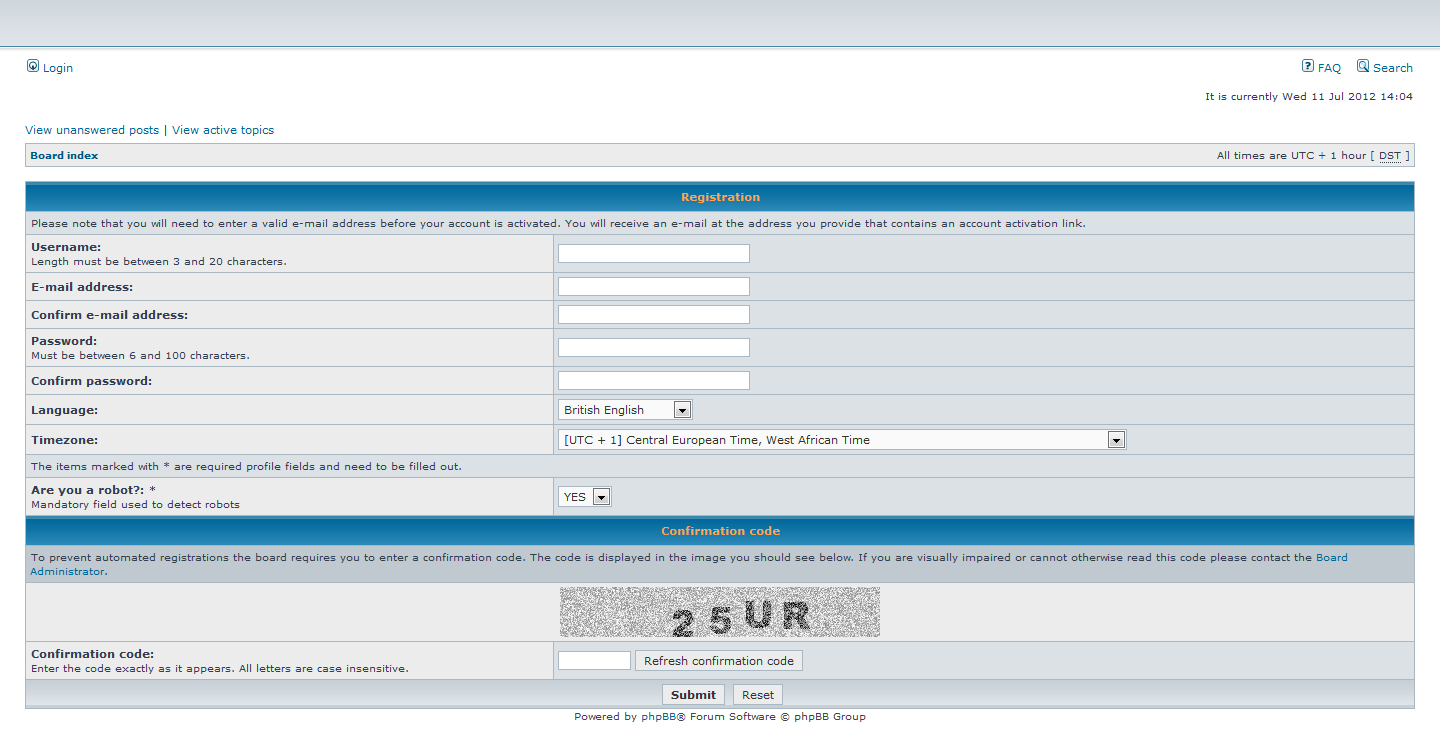Click the CAPTCHA confirmation image
This screenshot has height=750, width=1441.
[x=719, y=612]
